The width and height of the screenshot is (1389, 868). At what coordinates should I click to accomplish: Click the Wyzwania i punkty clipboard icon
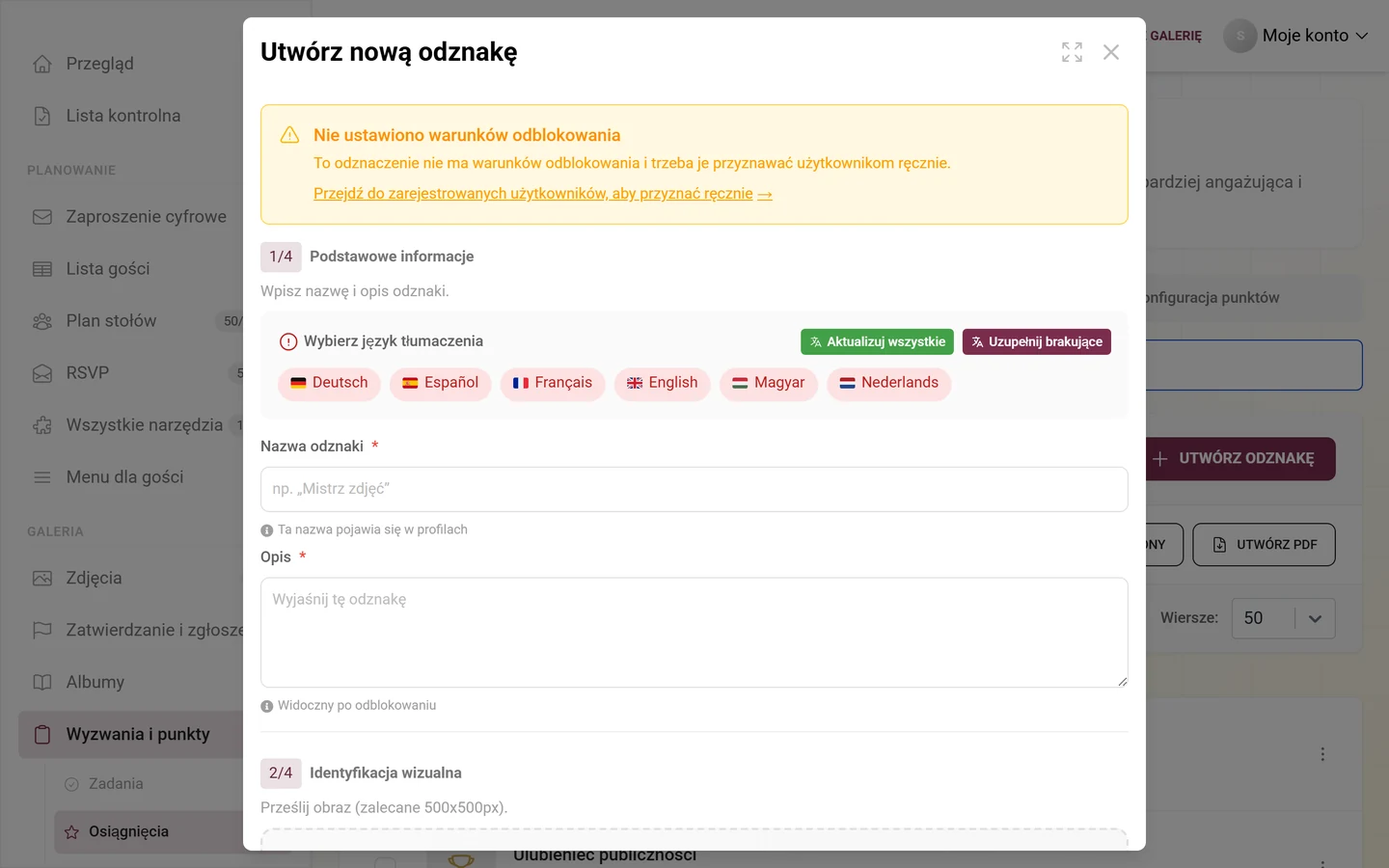[x=42, y=735]
